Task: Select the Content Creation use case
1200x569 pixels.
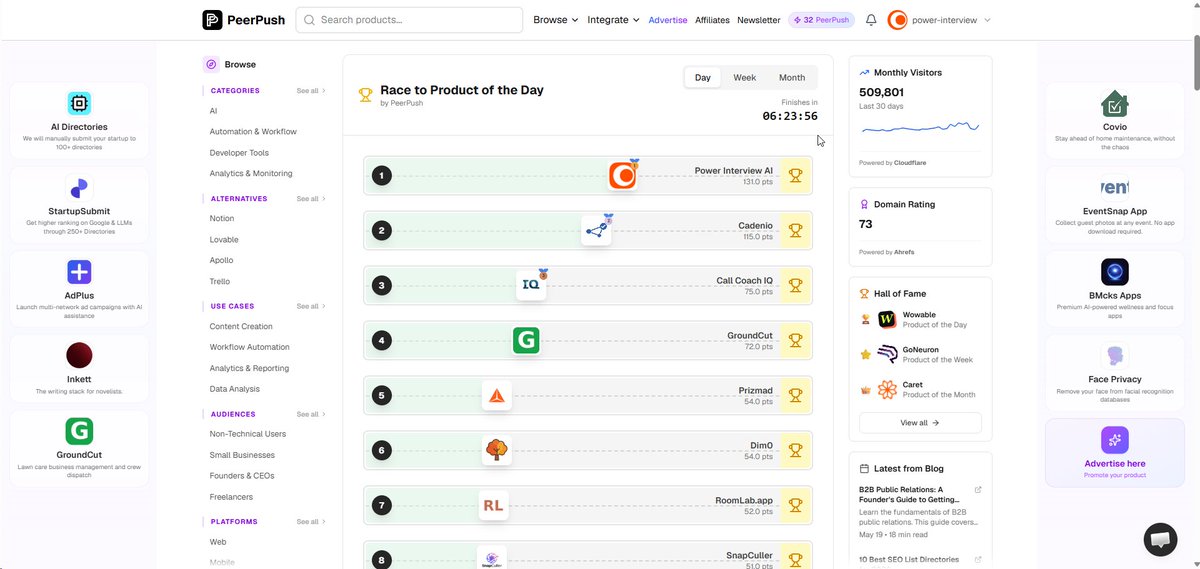Action: click(x=241, y=326)
